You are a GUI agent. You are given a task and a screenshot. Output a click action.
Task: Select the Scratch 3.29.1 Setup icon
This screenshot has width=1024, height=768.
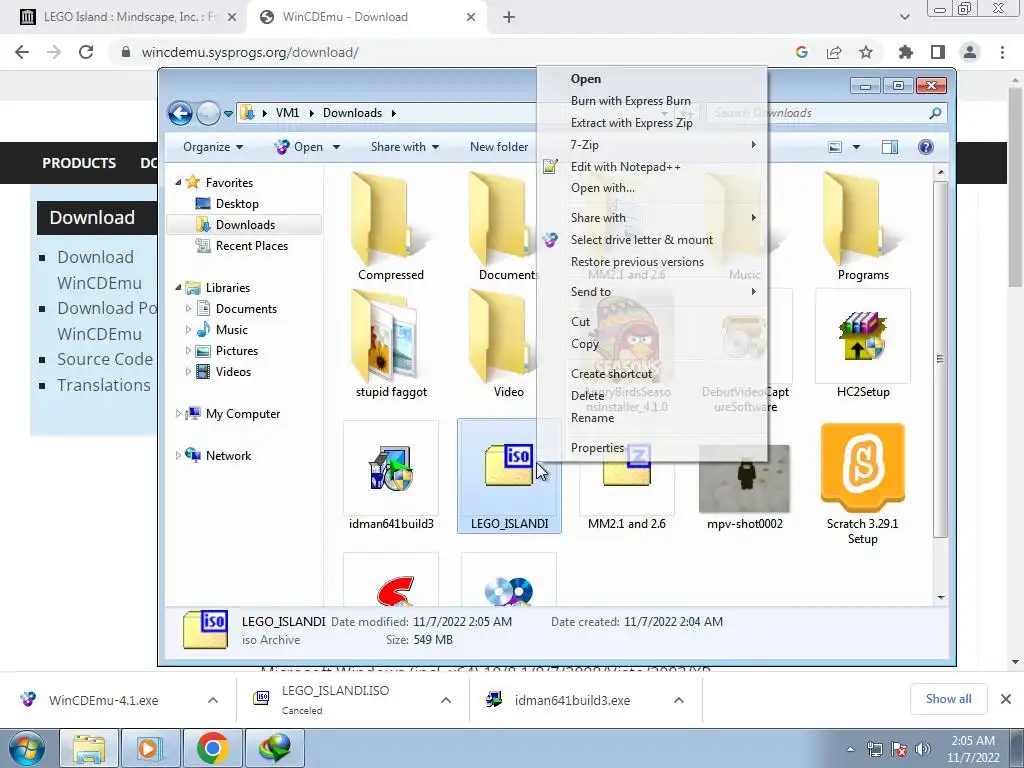click(x=862, y=466)
